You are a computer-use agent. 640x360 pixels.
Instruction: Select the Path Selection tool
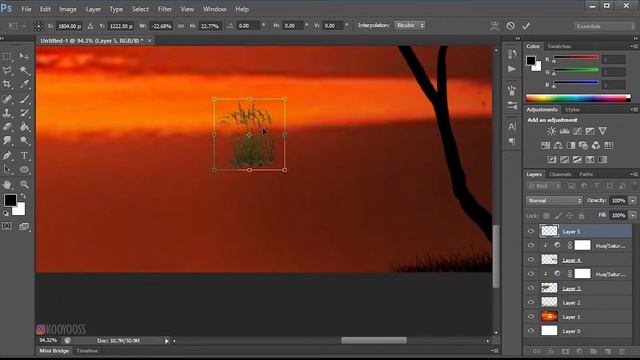[7, 169]
